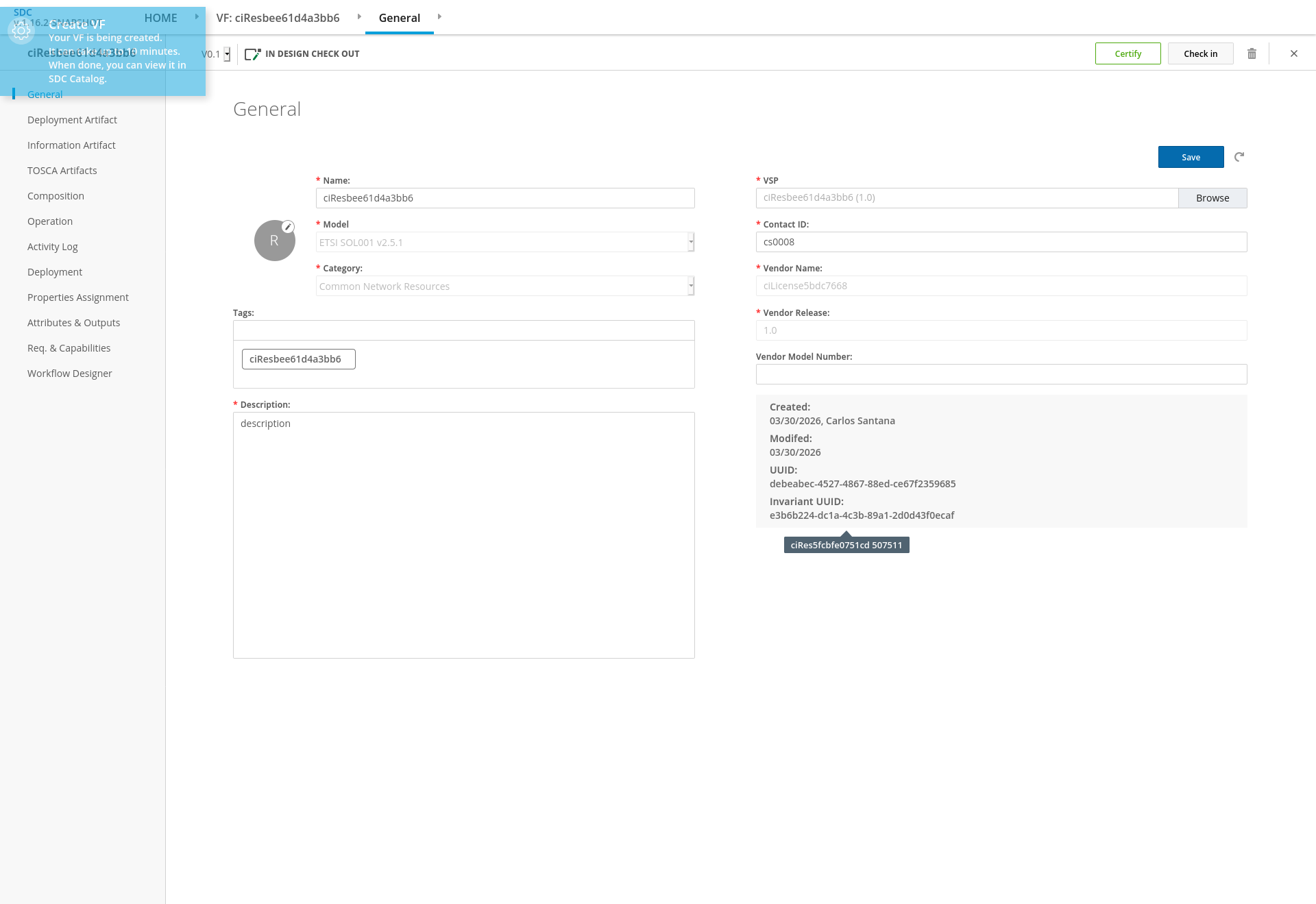This screenshot has height=904, width=1316.
Task: Select Workflow Designer sidebar item
Action: (69, 374)
